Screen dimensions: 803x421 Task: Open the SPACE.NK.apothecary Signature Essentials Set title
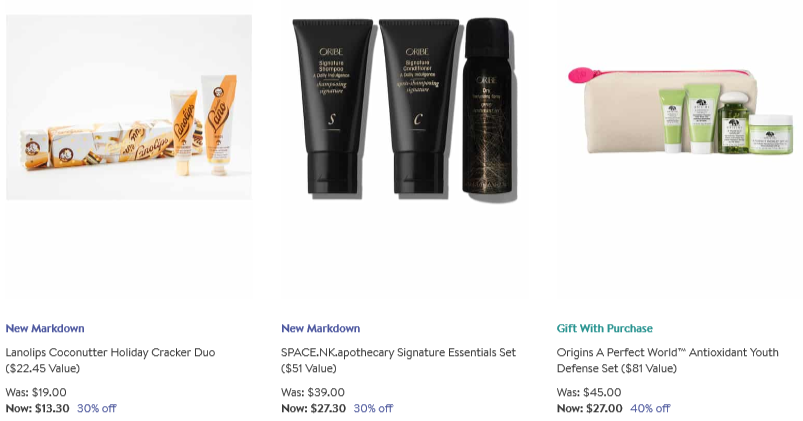point(398,360)
